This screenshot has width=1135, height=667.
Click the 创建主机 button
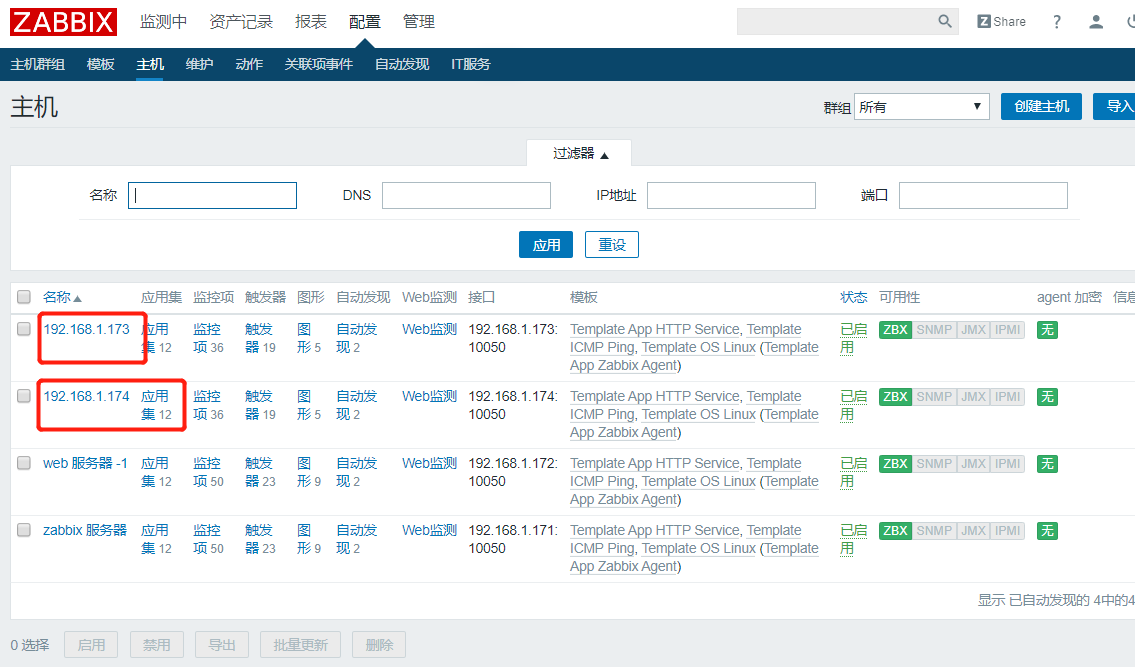click(x=1041, y=106)
